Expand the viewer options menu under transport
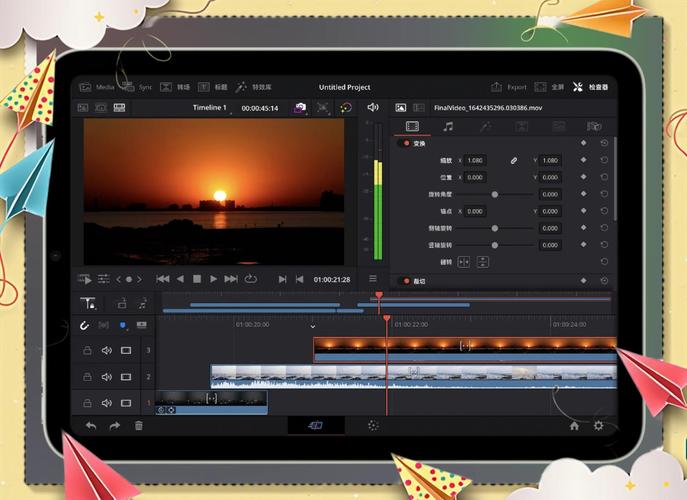Screen dimensions: 687x500 (373, 279)
